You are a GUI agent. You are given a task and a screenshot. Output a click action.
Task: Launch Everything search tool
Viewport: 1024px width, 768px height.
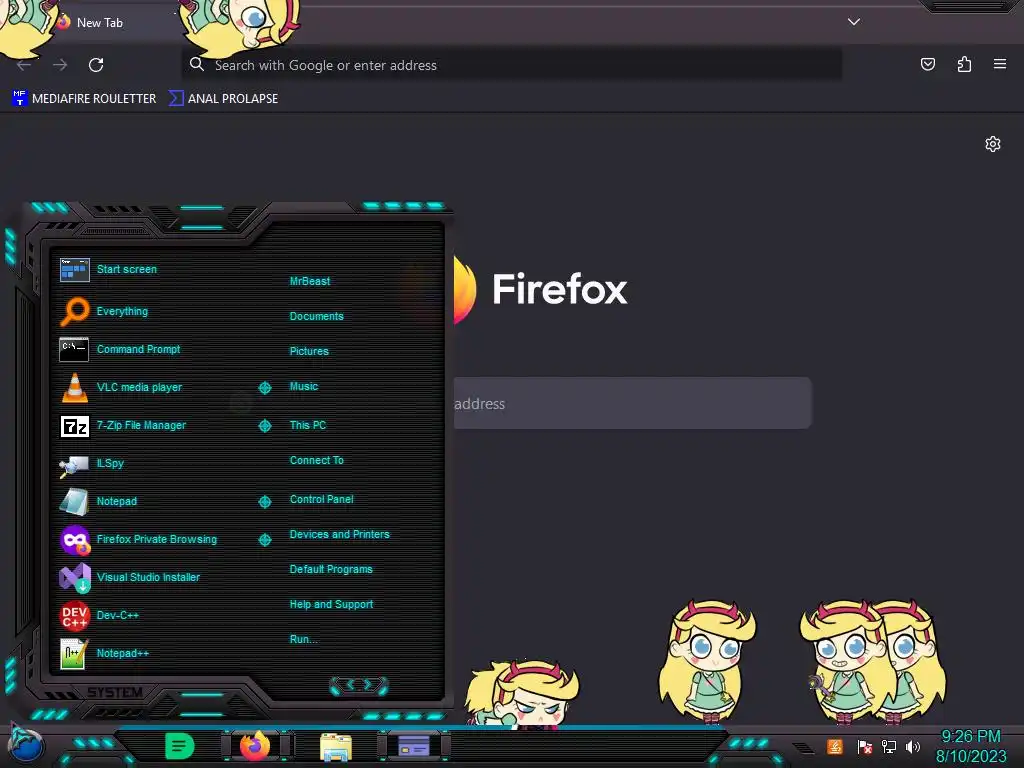[x=104, y=312]
